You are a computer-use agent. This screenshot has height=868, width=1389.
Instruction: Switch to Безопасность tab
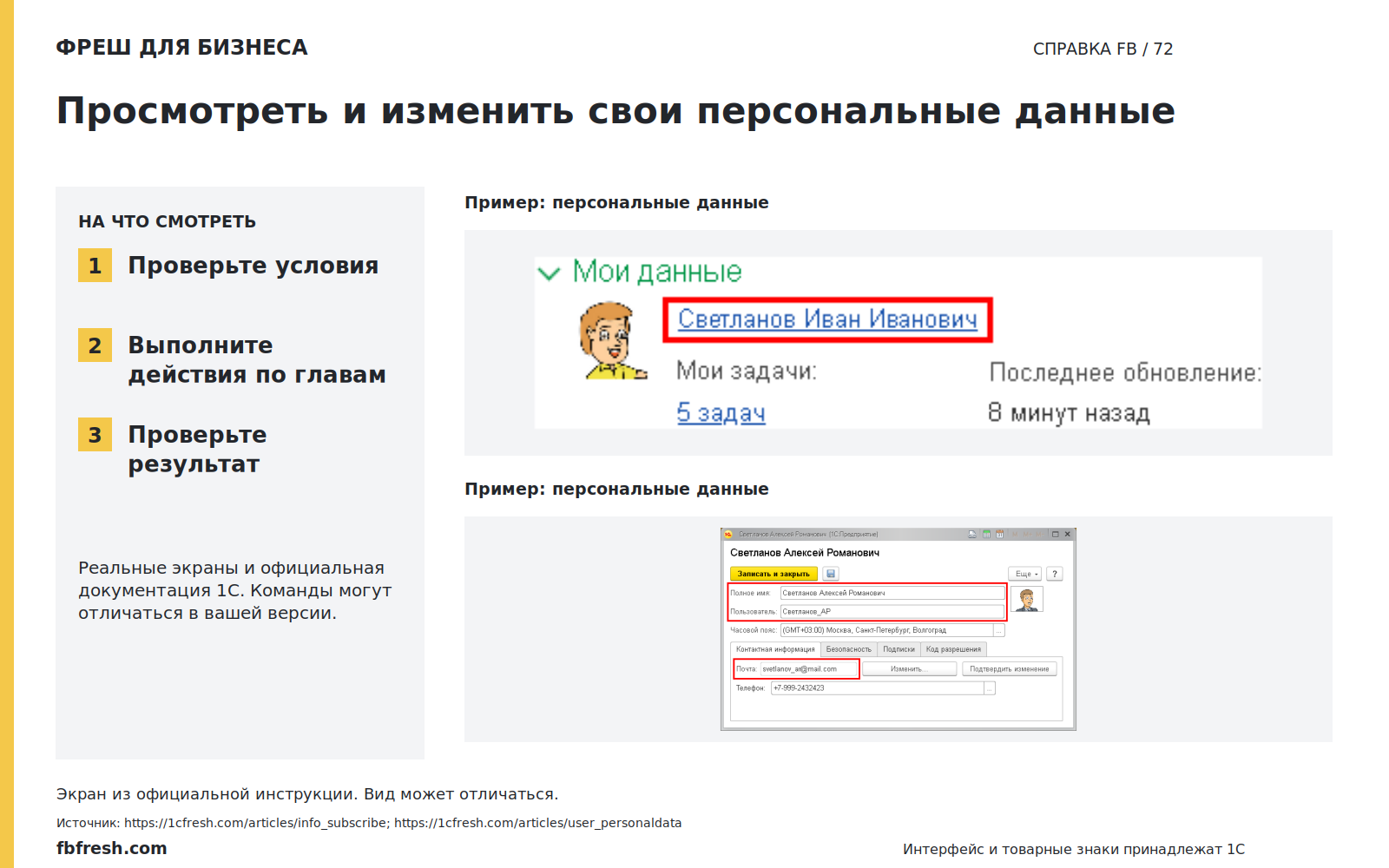pyautogui.click(x=848, y=649)
